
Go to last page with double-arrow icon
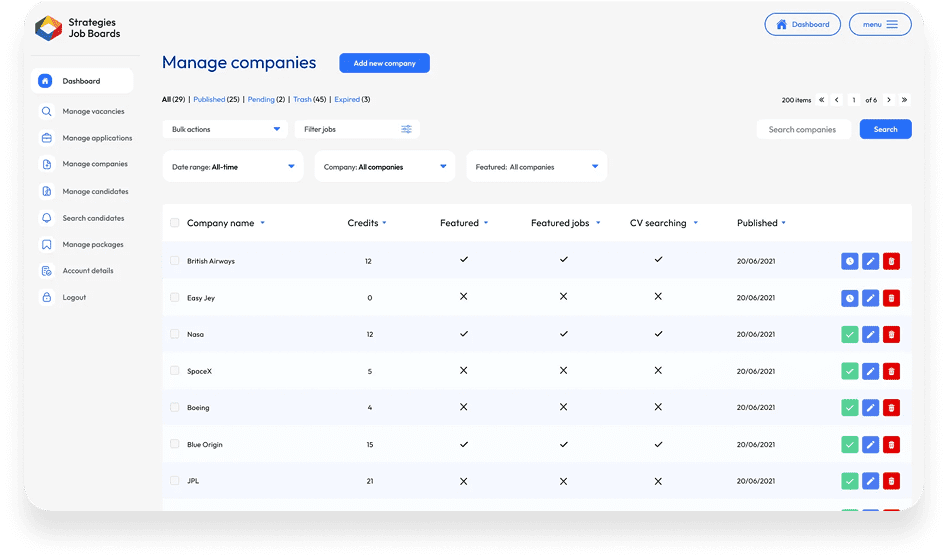tap(904, 100)
